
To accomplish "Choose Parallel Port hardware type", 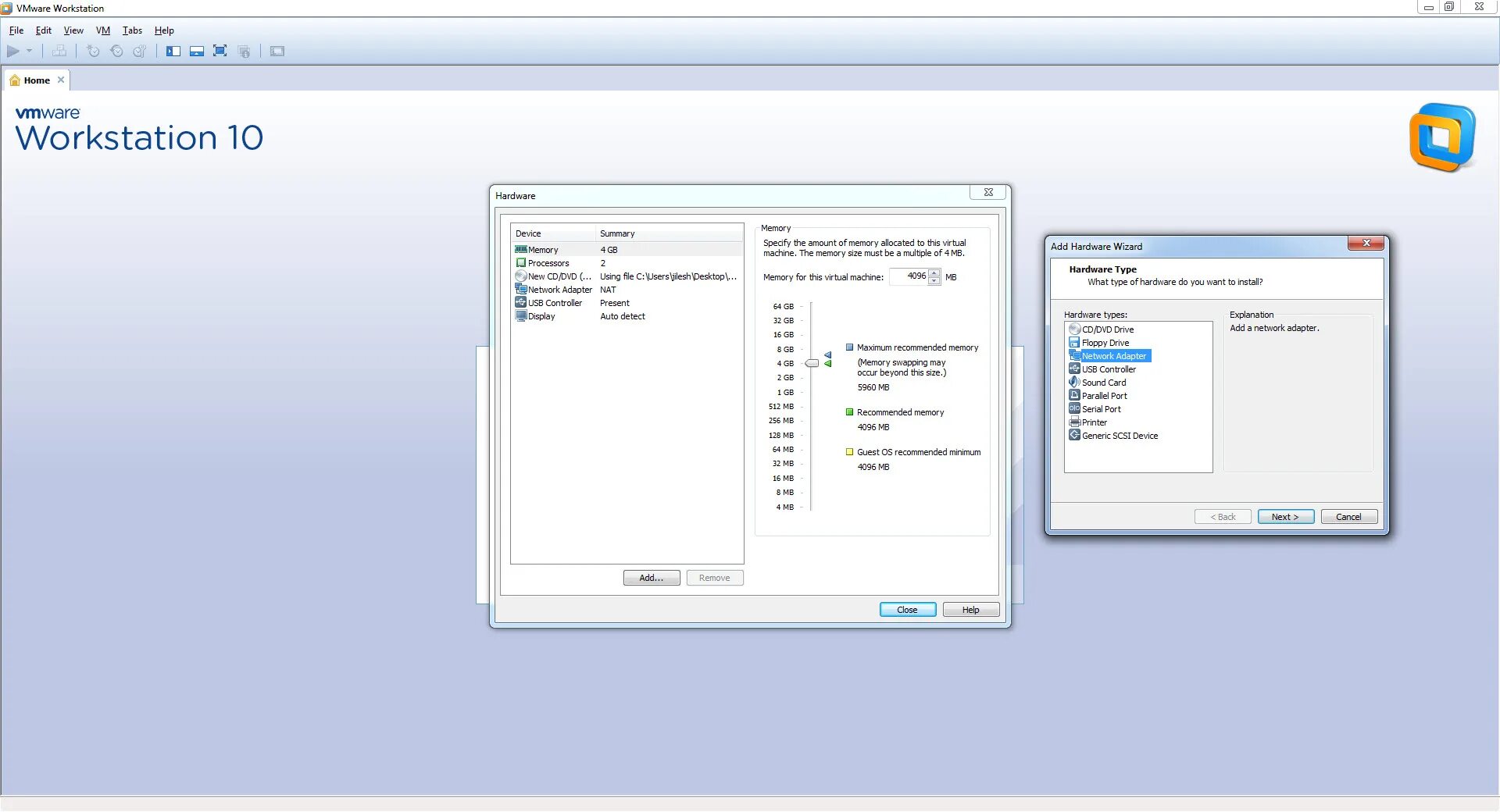I will (x=1098, y=396).
